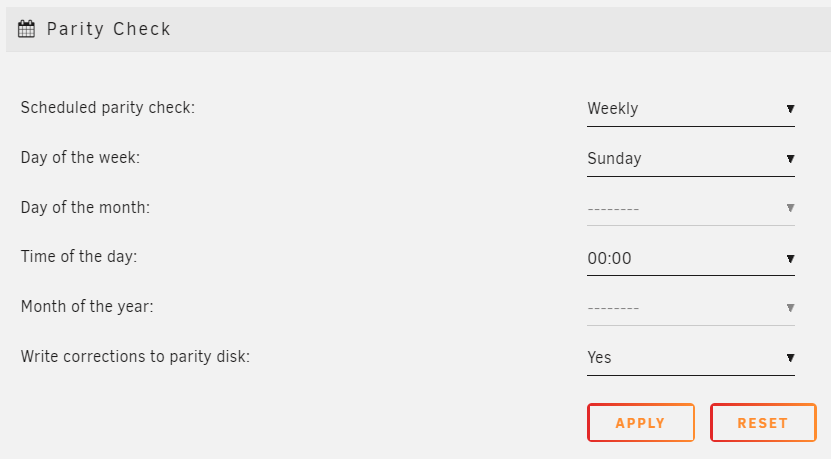Click the grey arrow for Day of the month
This screenshot has width=831, height=459.
pos(790,208)
